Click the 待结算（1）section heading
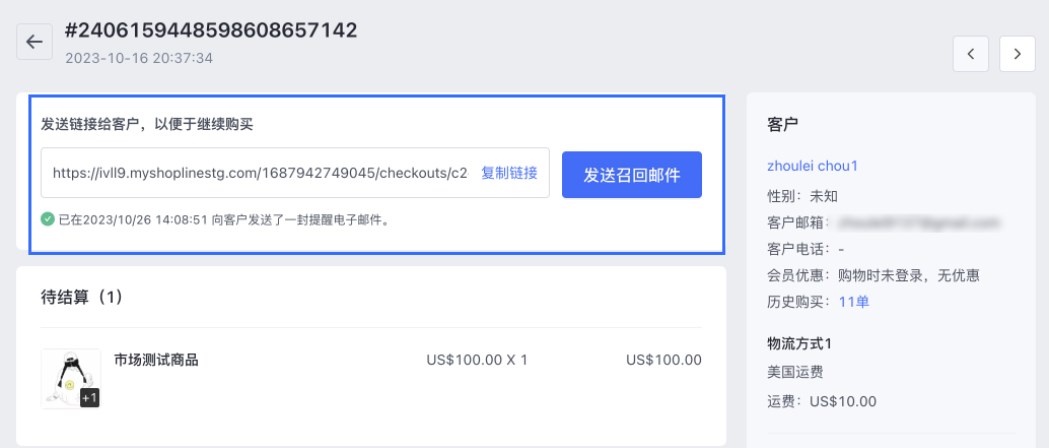 82,297
